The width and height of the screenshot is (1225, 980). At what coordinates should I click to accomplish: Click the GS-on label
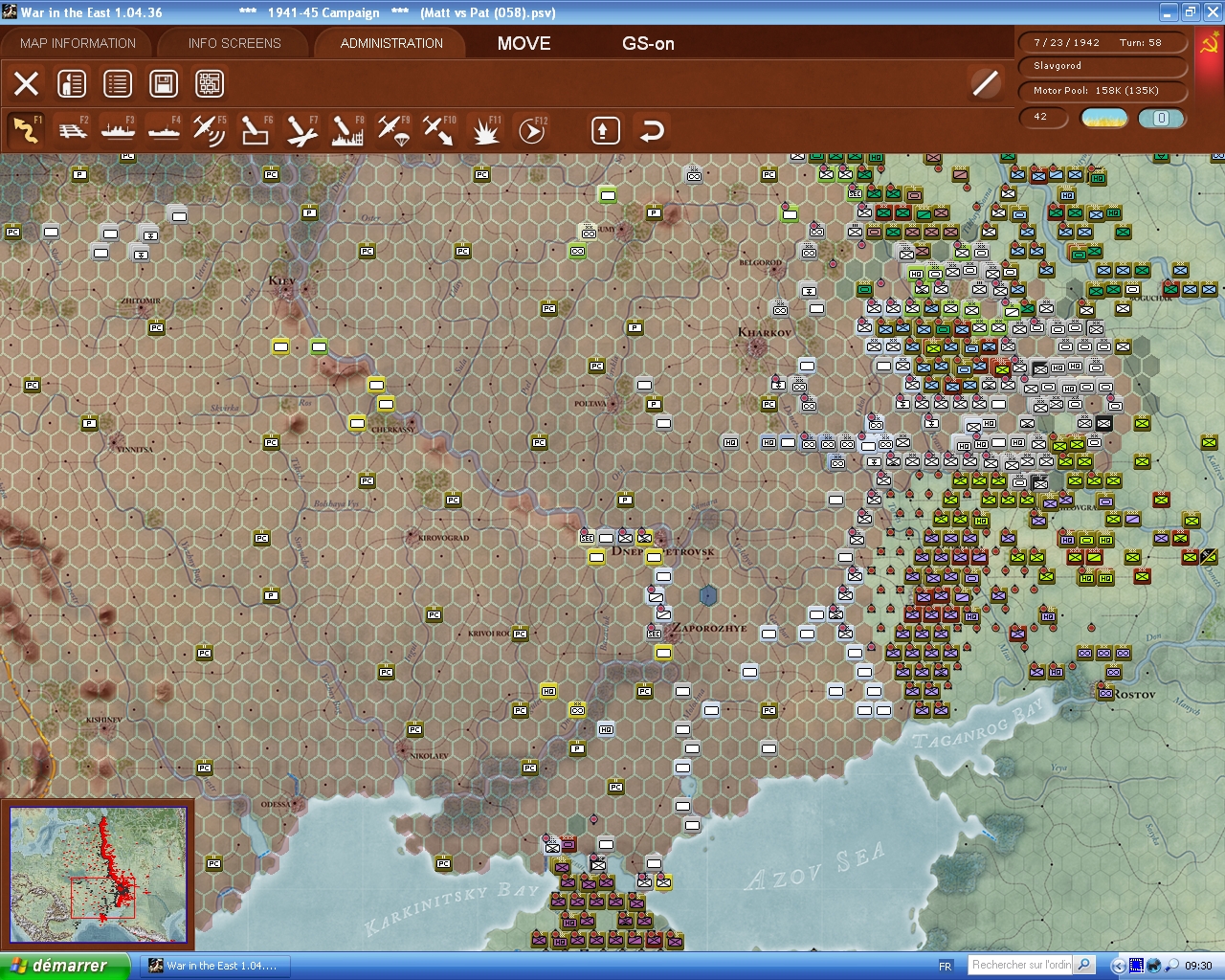coord(648,43)
